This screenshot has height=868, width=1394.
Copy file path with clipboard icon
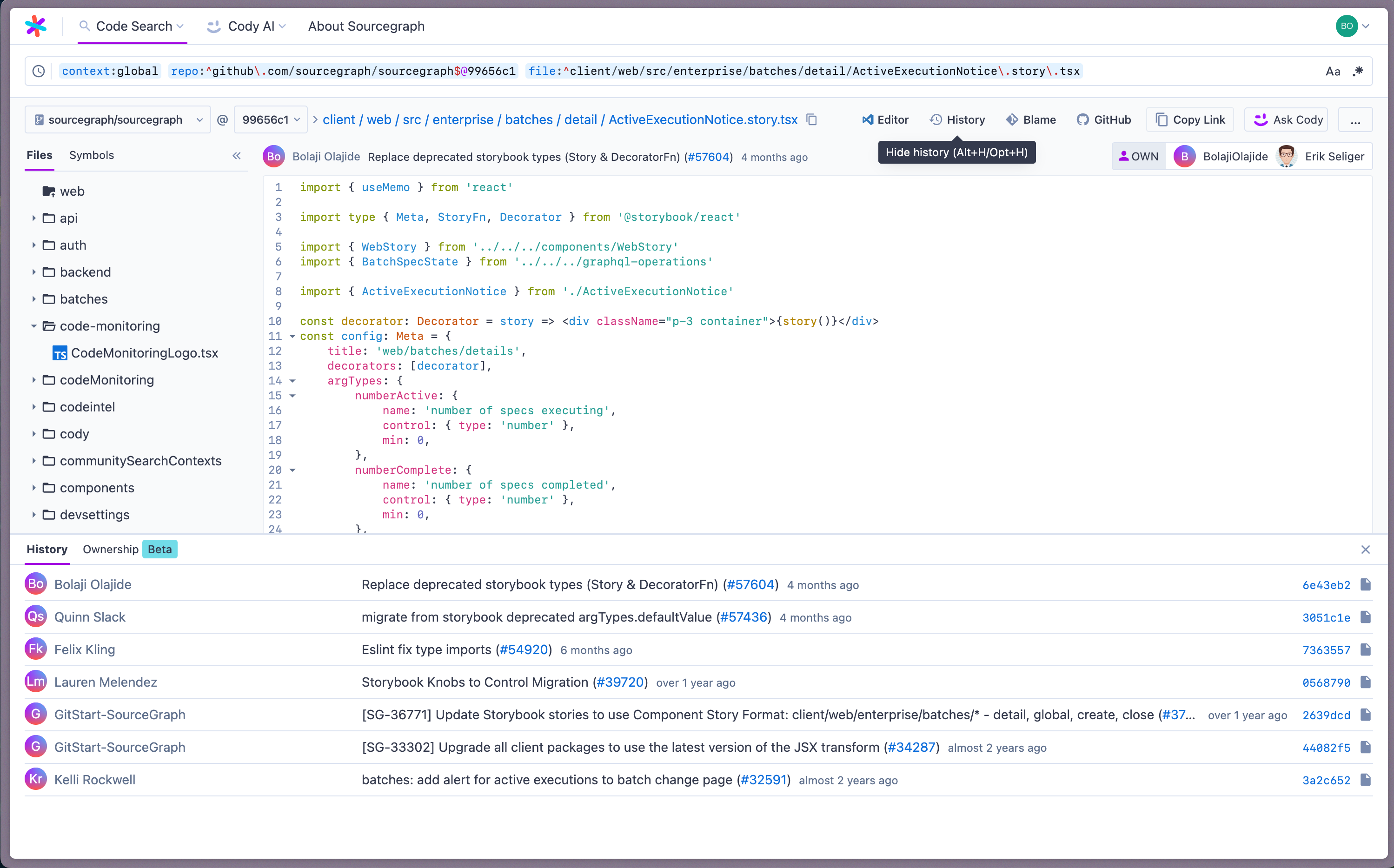812,119
